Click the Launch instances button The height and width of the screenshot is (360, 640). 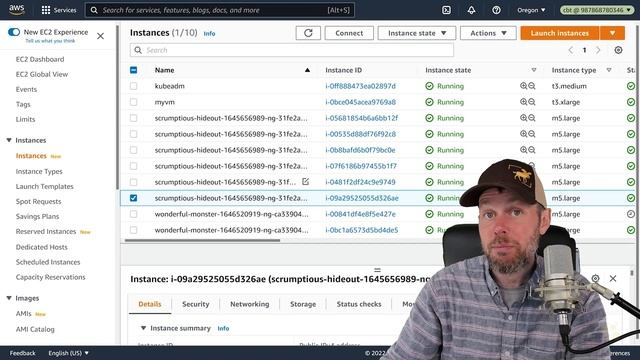[560, 33]
